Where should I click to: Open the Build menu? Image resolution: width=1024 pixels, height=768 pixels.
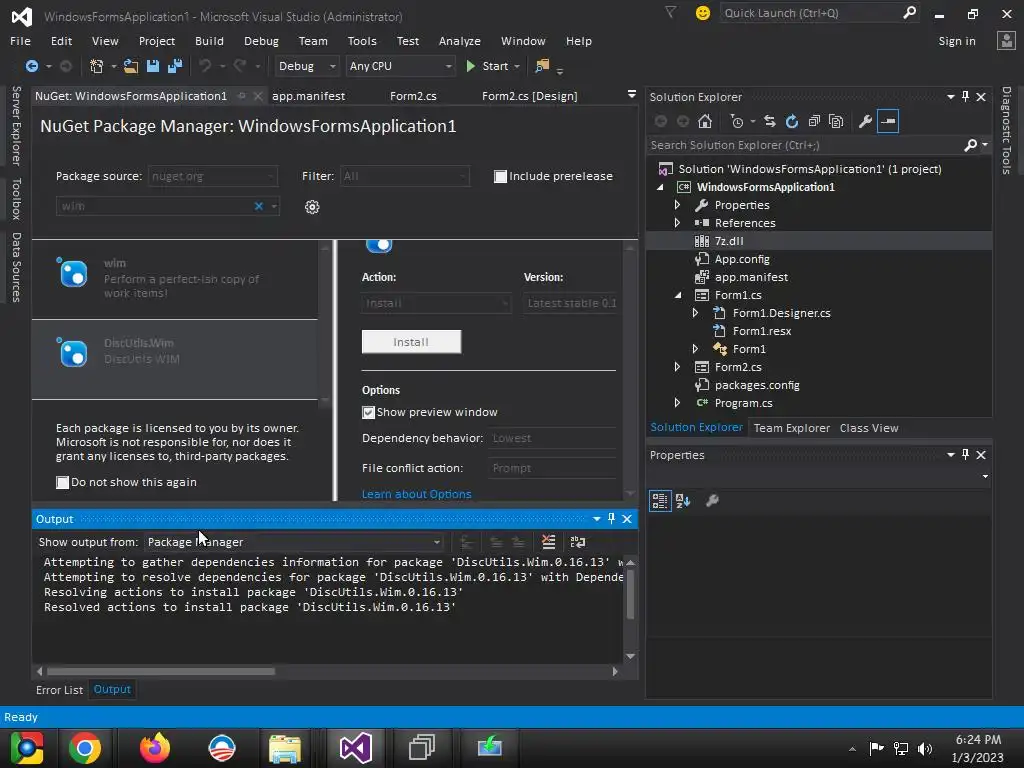(x=209, y=41)
